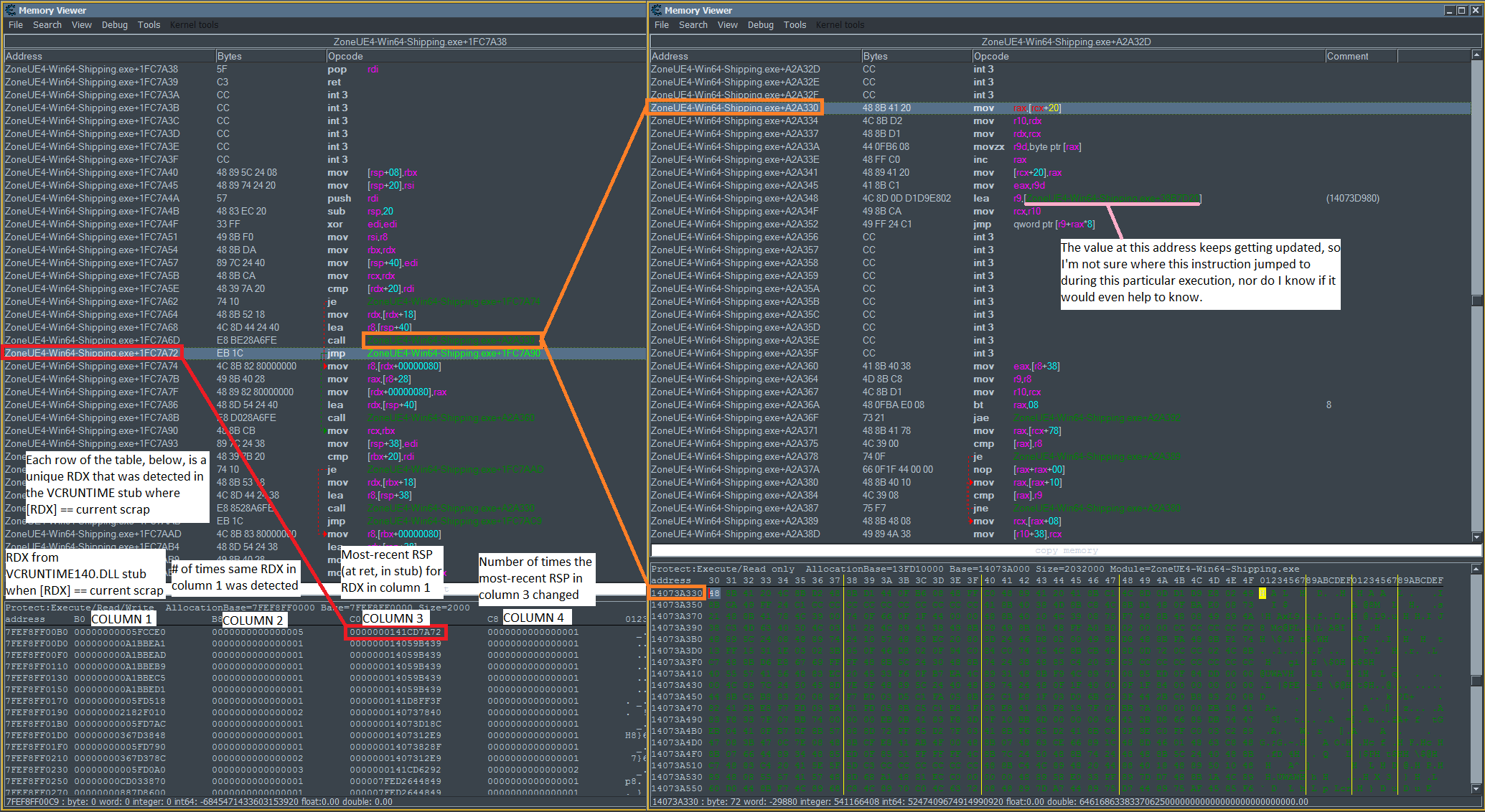
Task: Select right row +A2A33E inc rax
Action: tap(1060, 159)
